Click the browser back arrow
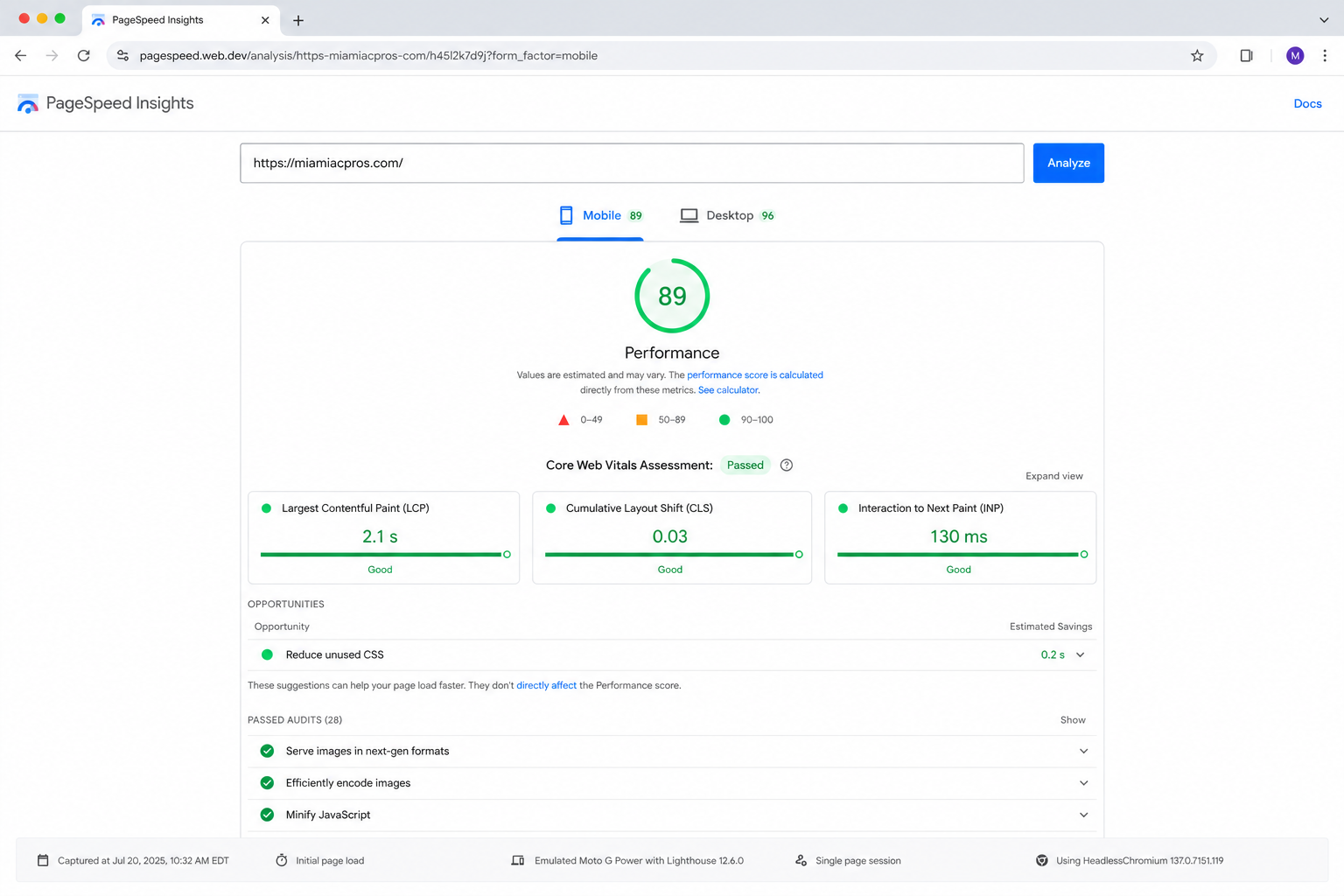Screen dimensions: 1344x896 (21, 55)
